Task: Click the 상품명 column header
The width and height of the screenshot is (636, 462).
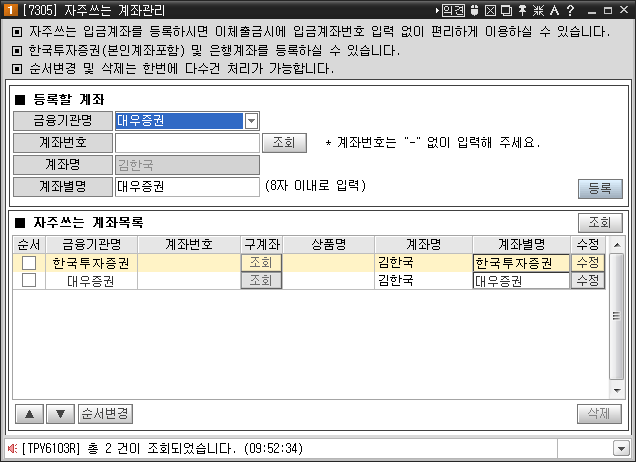Action: click(x=329, y=245)
